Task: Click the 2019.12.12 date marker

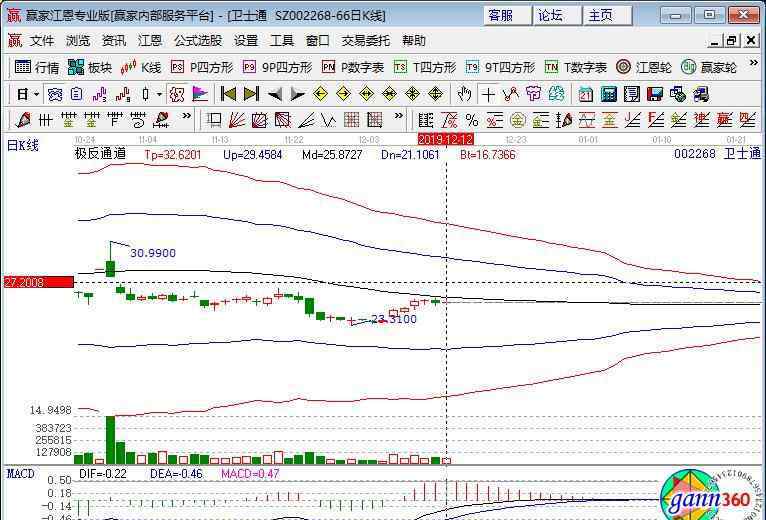Action: (x=446, y=139)
